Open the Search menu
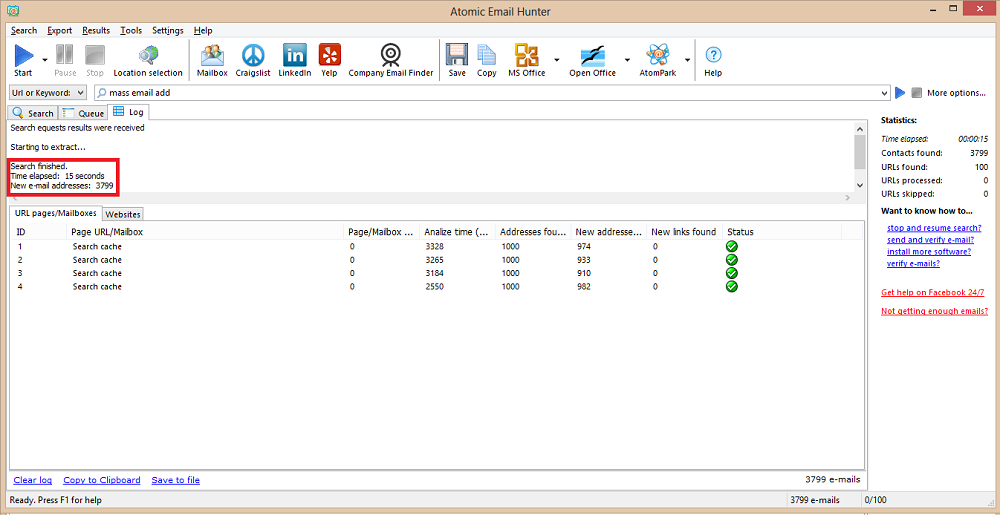1000x515 pixels. tap(24, 31)
